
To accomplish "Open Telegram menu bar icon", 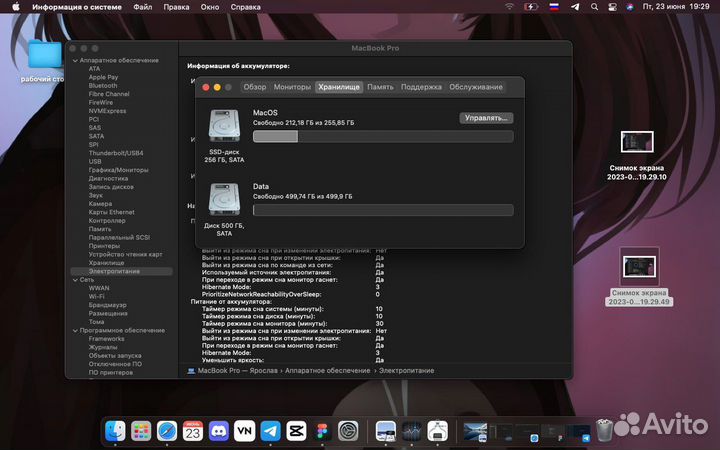I will [x=575, y=7].
